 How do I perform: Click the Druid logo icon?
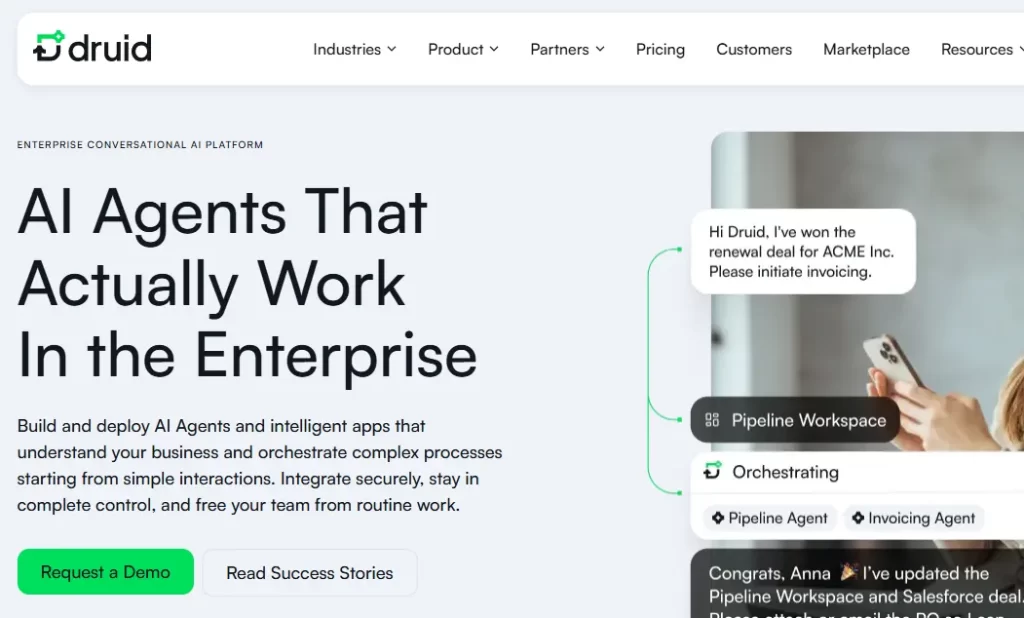(x=49, y=47)
